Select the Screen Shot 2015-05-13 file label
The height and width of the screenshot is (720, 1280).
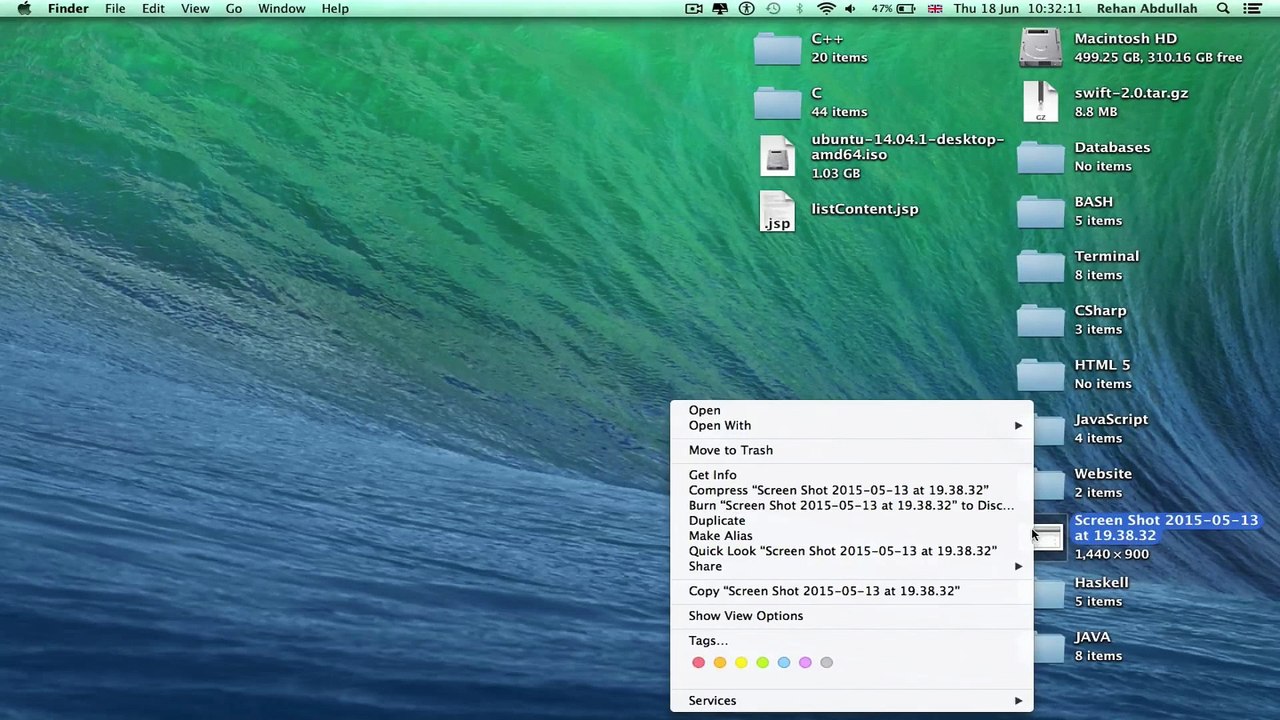coord(1166,528)
